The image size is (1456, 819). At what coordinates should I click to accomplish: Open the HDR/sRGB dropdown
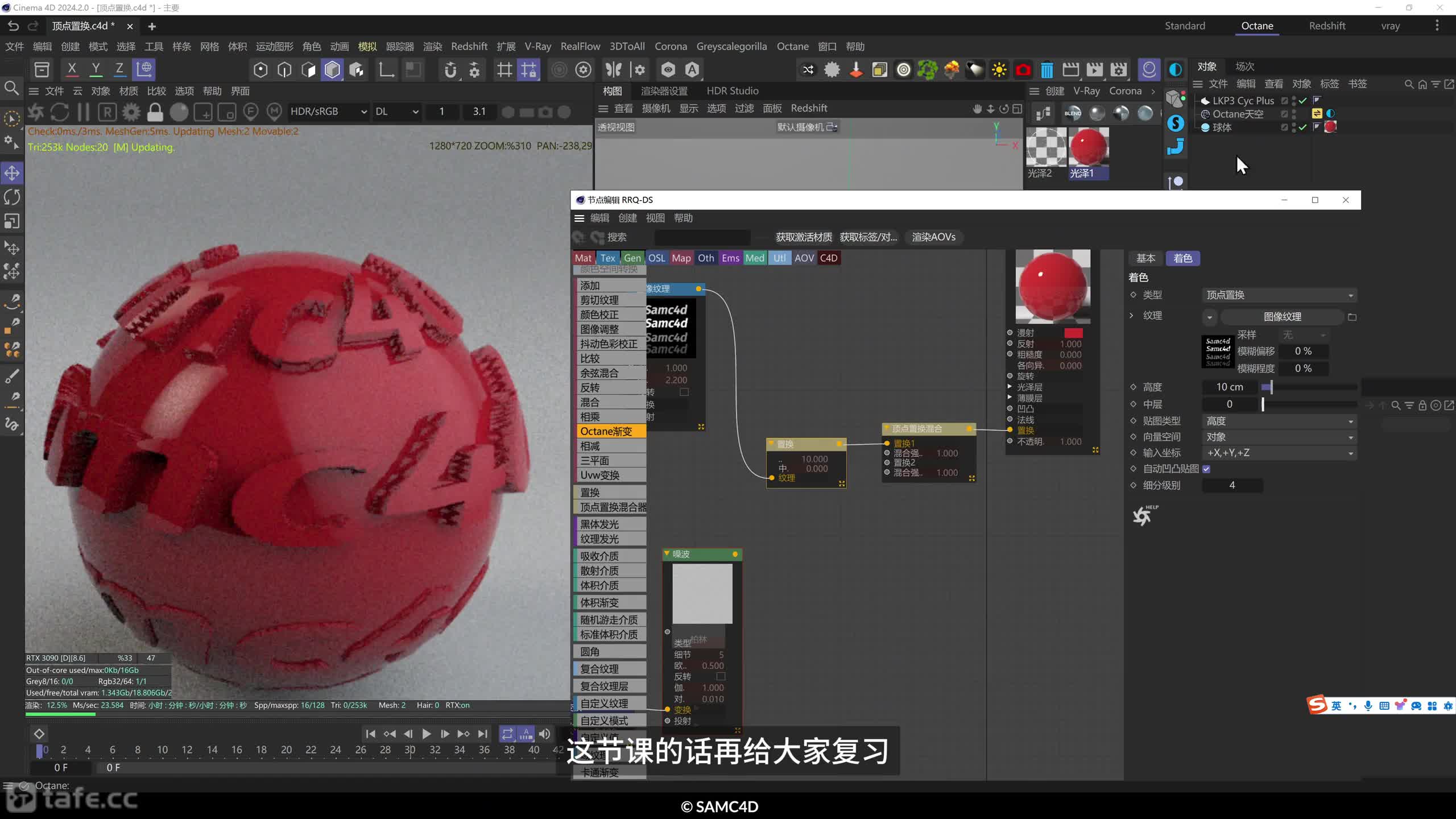[x=328, y=112]
